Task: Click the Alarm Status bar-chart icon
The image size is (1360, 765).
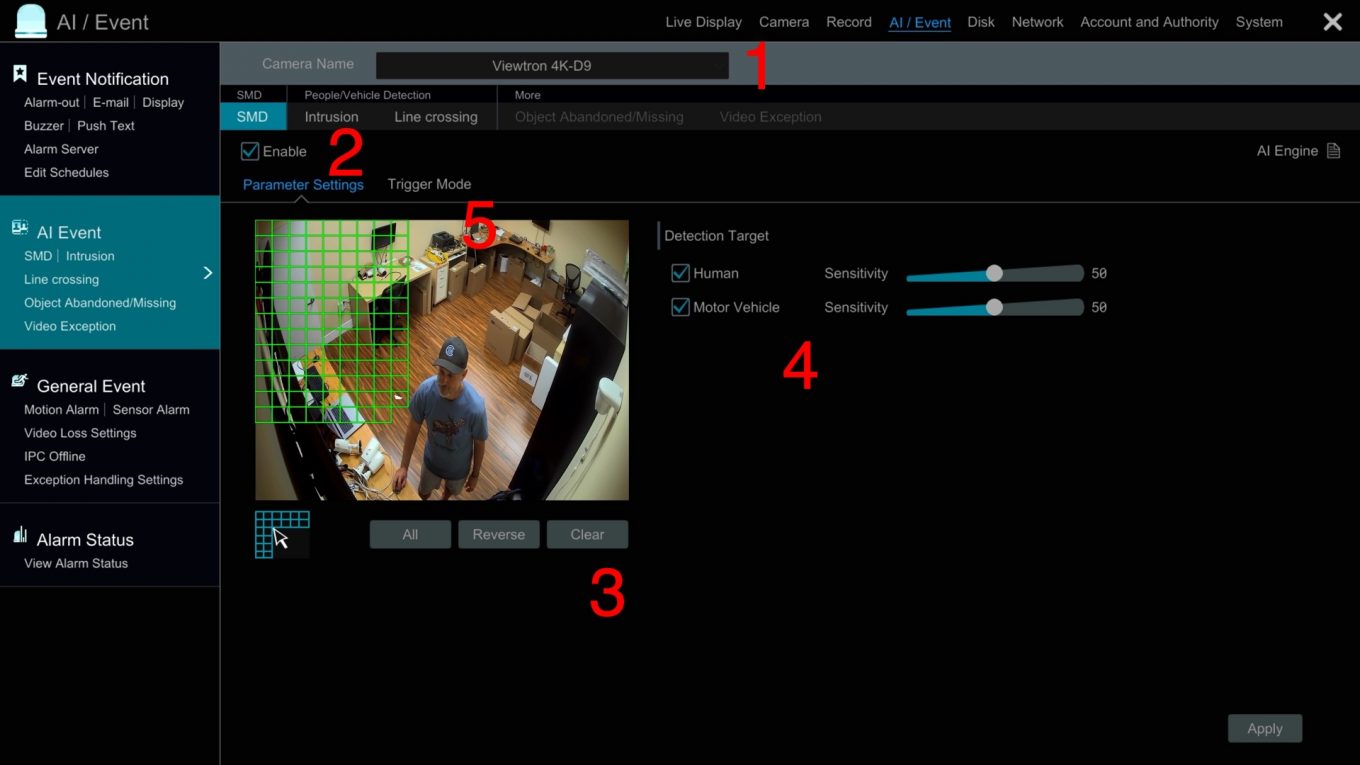Action: 18,535
